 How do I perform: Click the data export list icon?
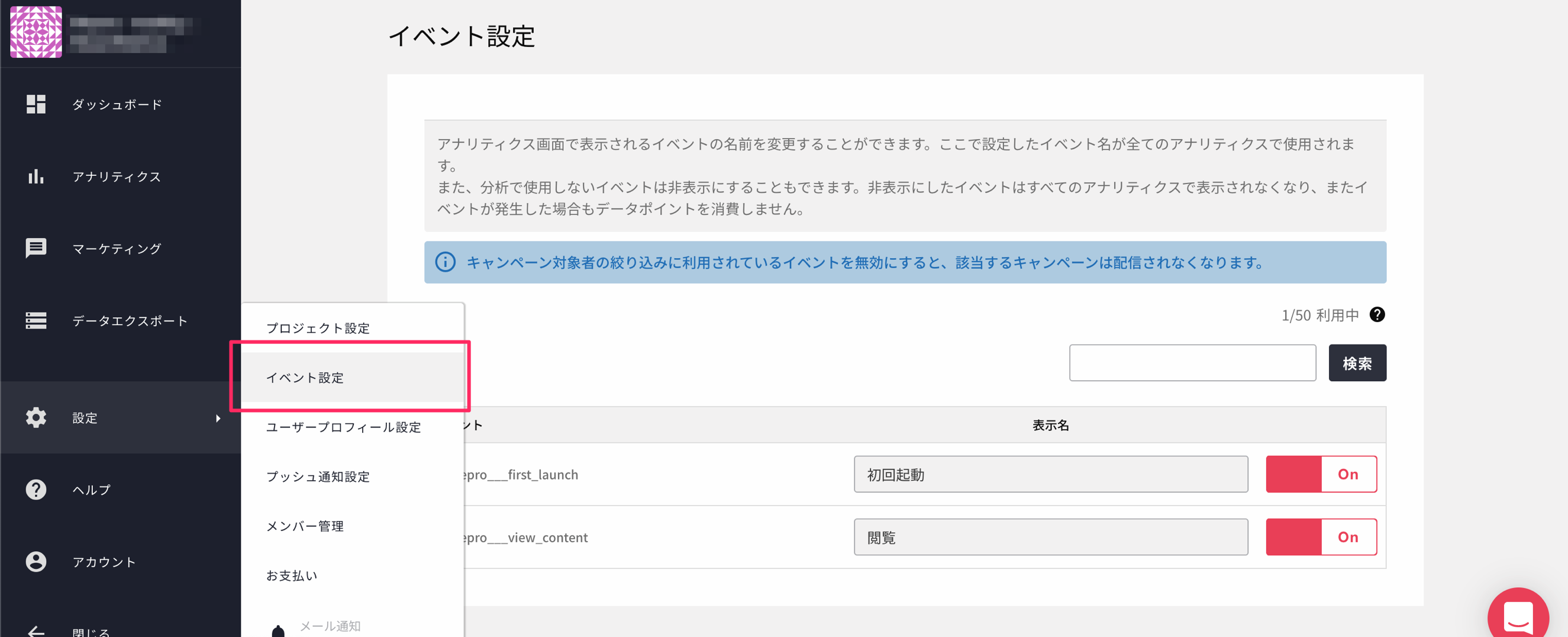pyautogui.click(x=36, y=320)
